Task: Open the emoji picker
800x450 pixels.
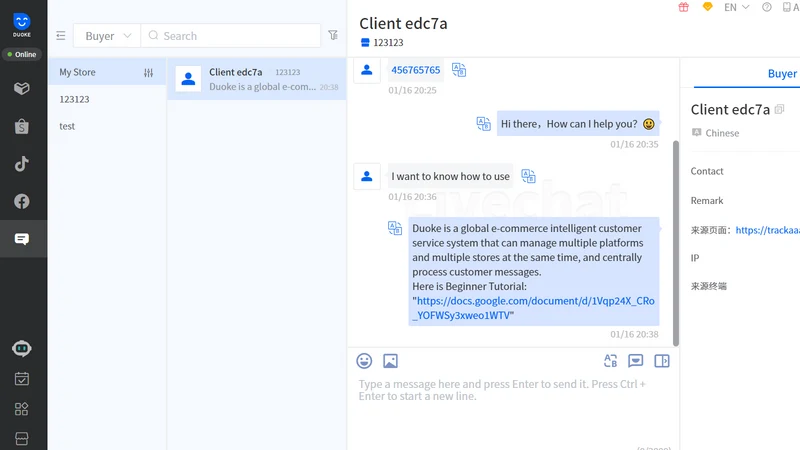Action: click(x=364, y=361)
